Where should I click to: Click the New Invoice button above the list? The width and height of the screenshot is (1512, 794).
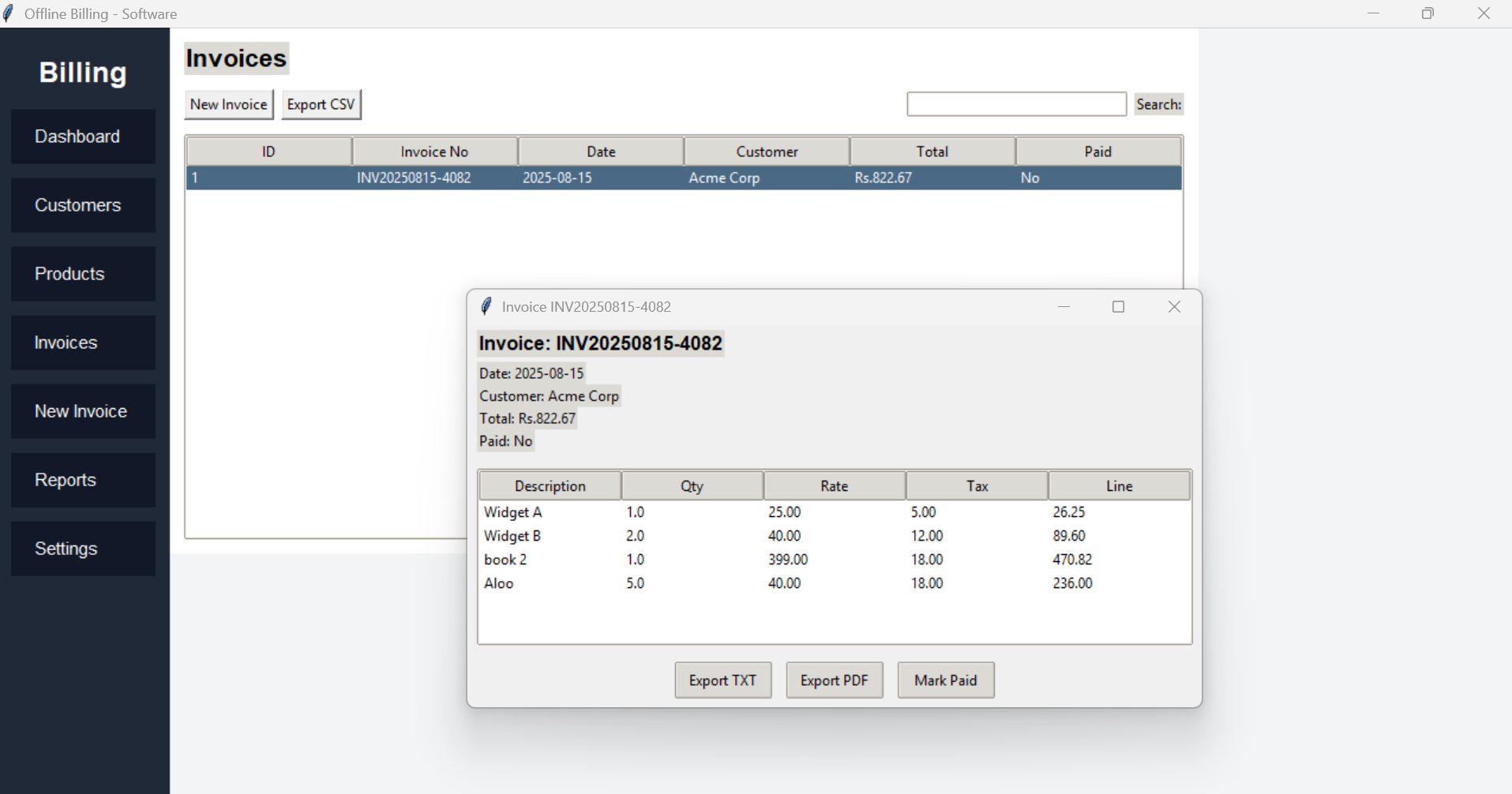click(x=228, y=103)
